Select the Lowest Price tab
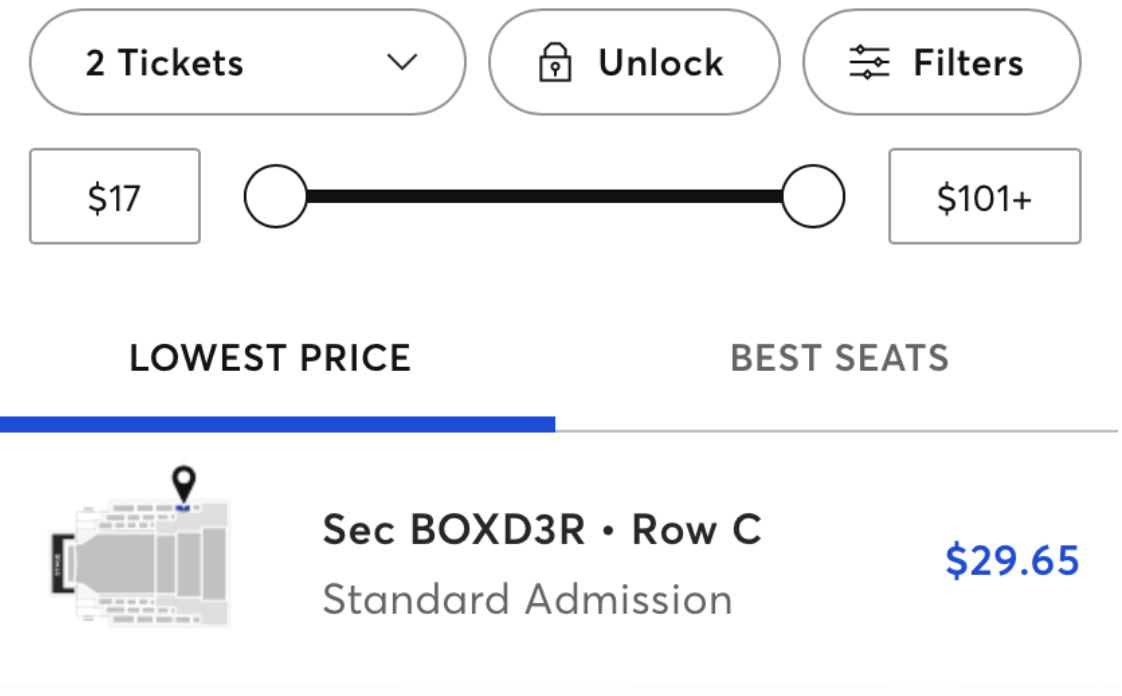 270,358
